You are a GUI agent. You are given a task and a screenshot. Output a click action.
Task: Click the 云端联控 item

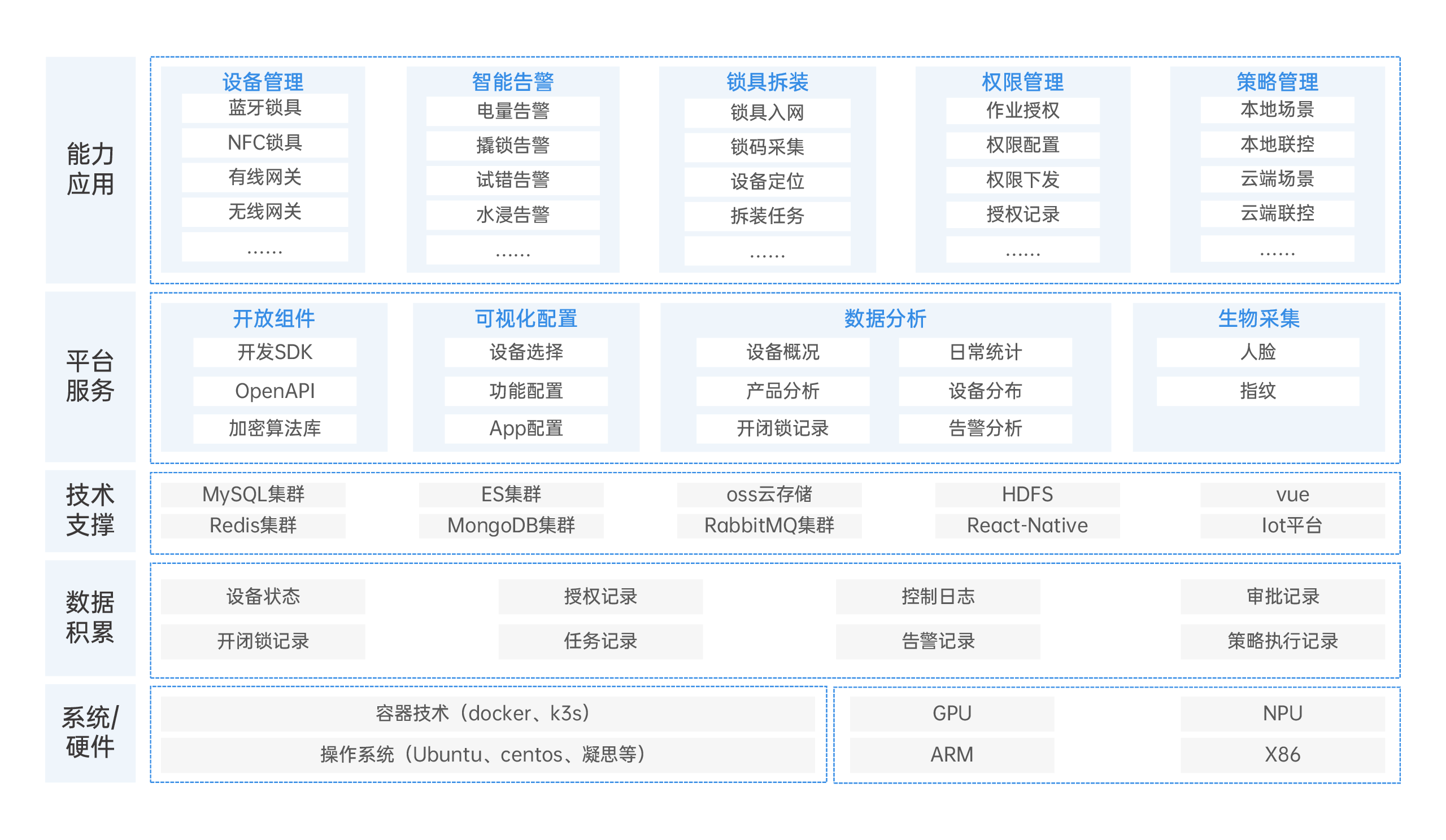pyautogui.click(x=1277, y=213)
